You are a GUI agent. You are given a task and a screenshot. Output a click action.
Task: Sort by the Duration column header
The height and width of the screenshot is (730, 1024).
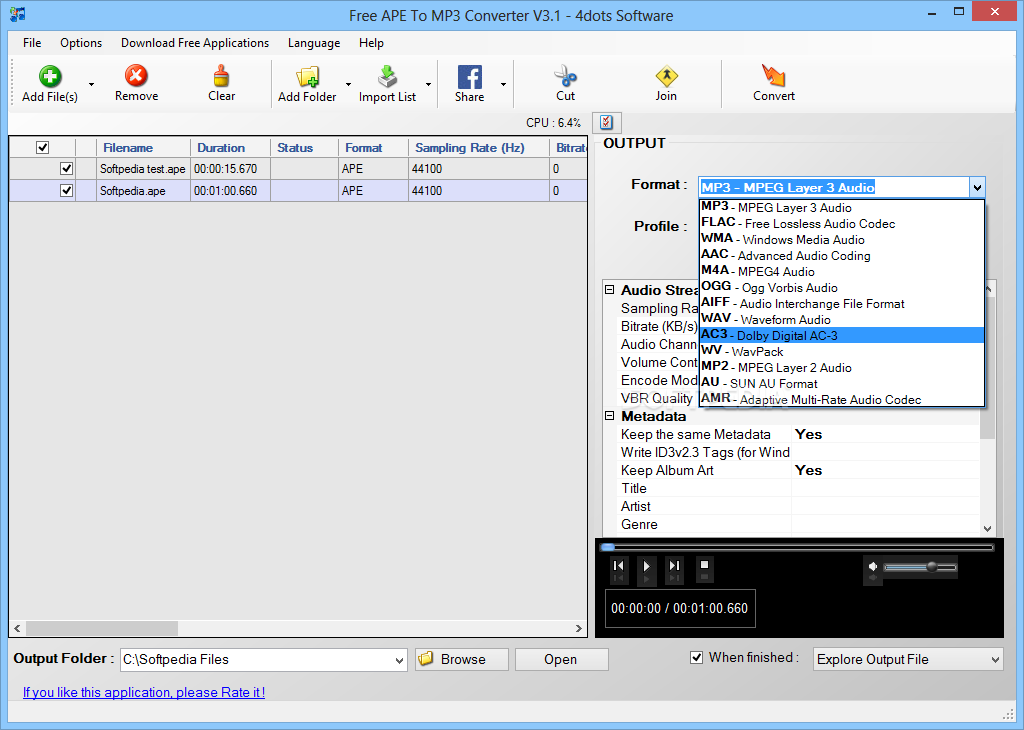pos(230,148)
